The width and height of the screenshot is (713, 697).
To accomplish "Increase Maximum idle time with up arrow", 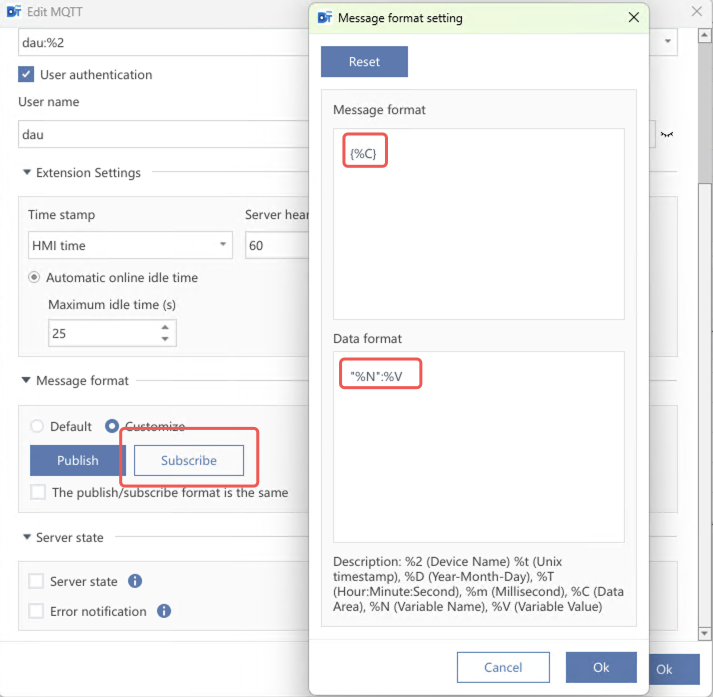I will (165, 327).
